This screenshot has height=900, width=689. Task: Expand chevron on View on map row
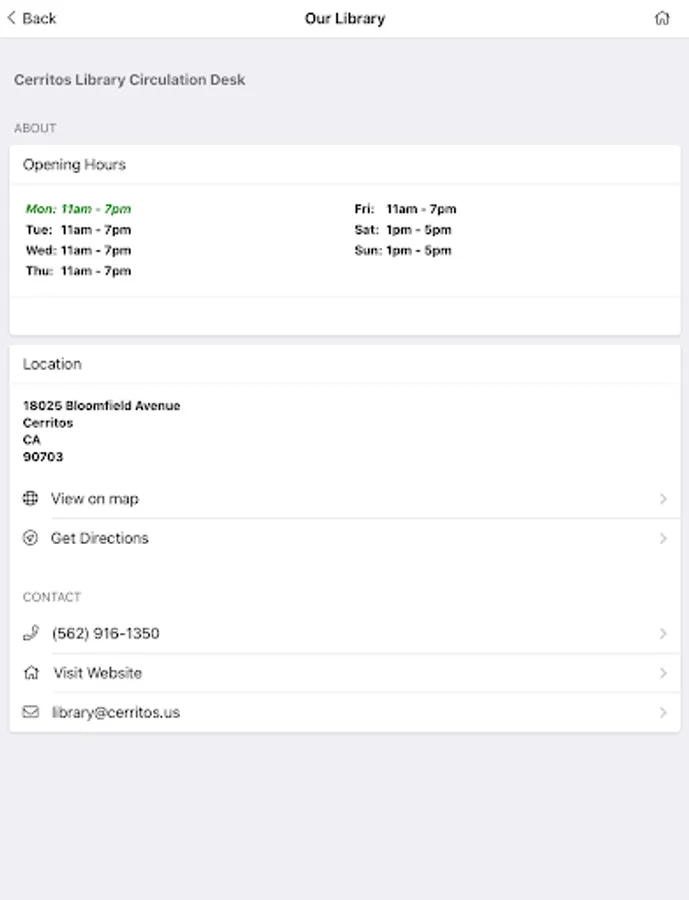(663, 499)
